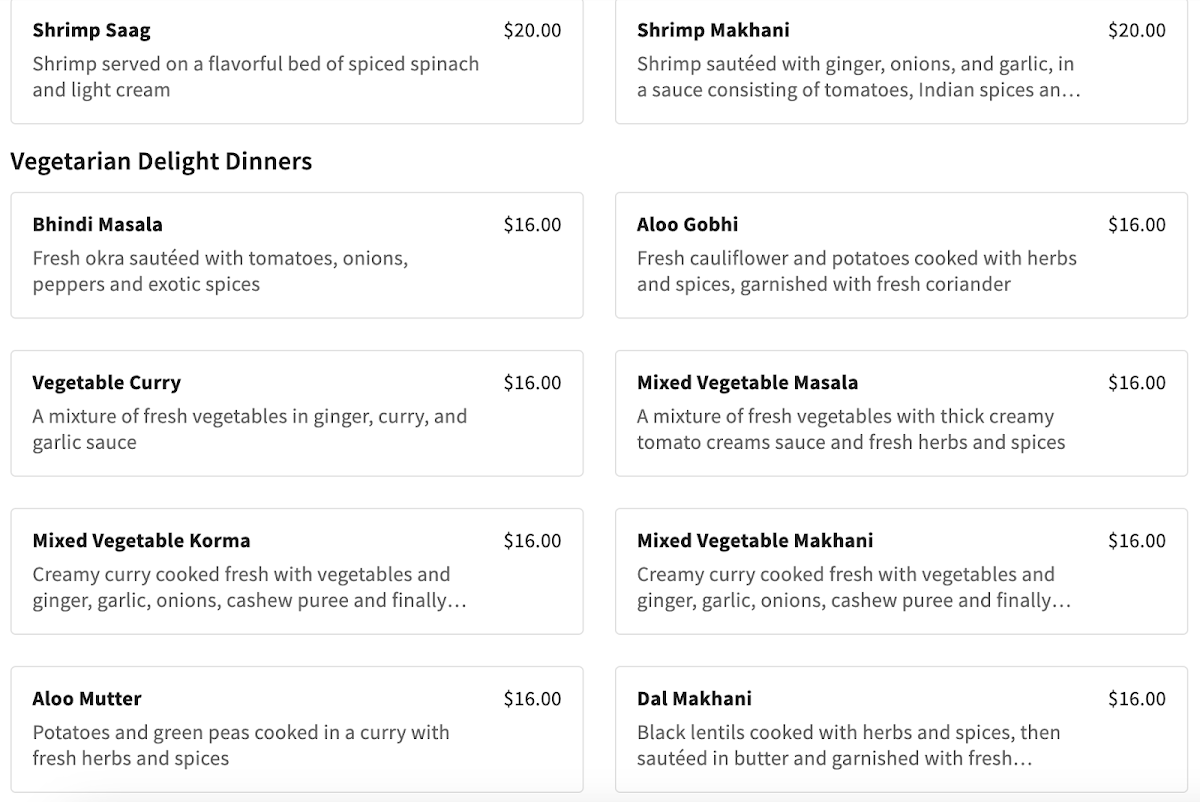Add Vegetable Curry by clicking its title

coord(106,382)
